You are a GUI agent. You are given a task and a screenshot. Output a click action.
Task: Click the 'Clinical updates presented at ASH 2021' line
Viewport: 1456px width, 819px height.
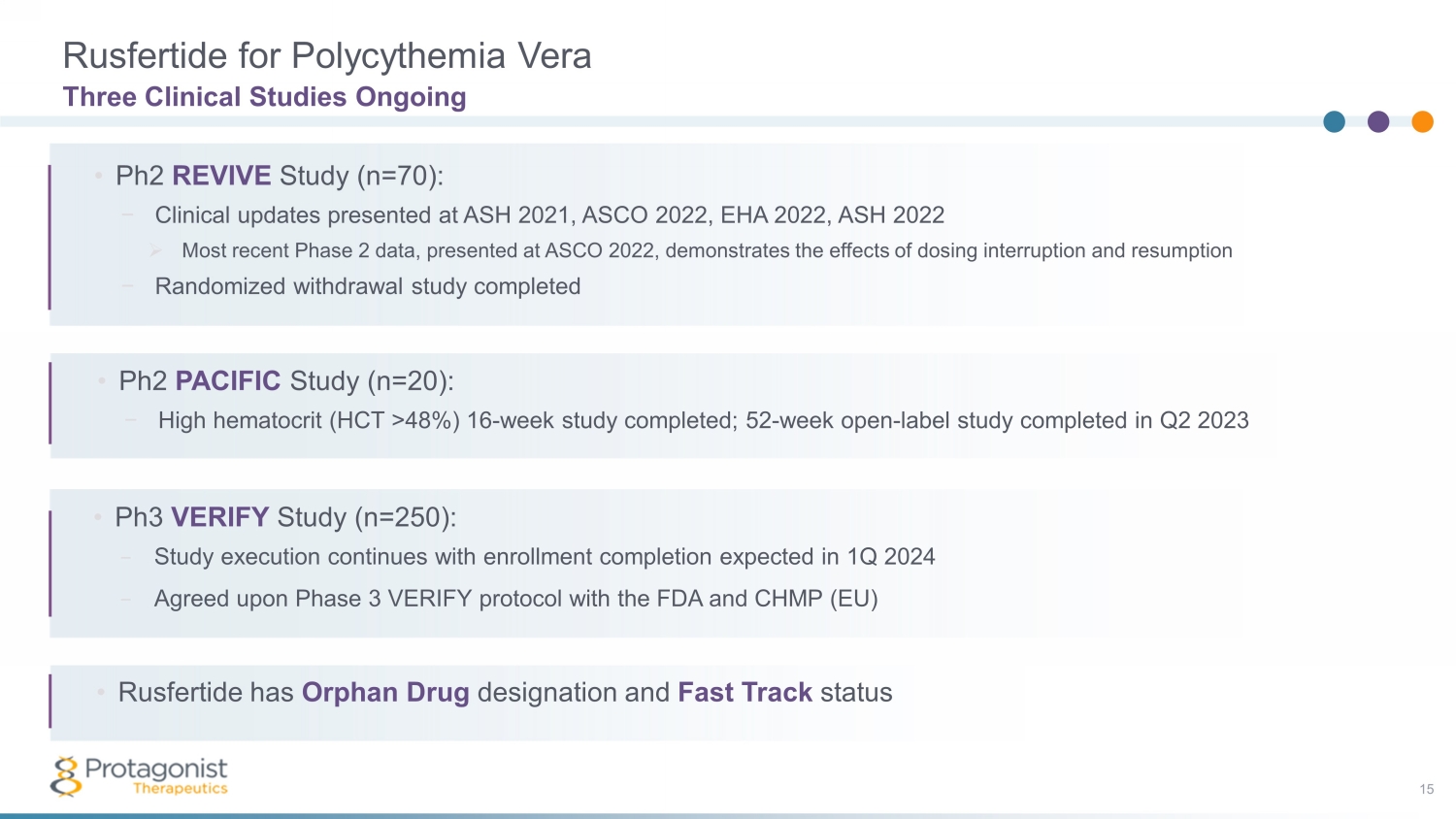click(x=549, y=215)
